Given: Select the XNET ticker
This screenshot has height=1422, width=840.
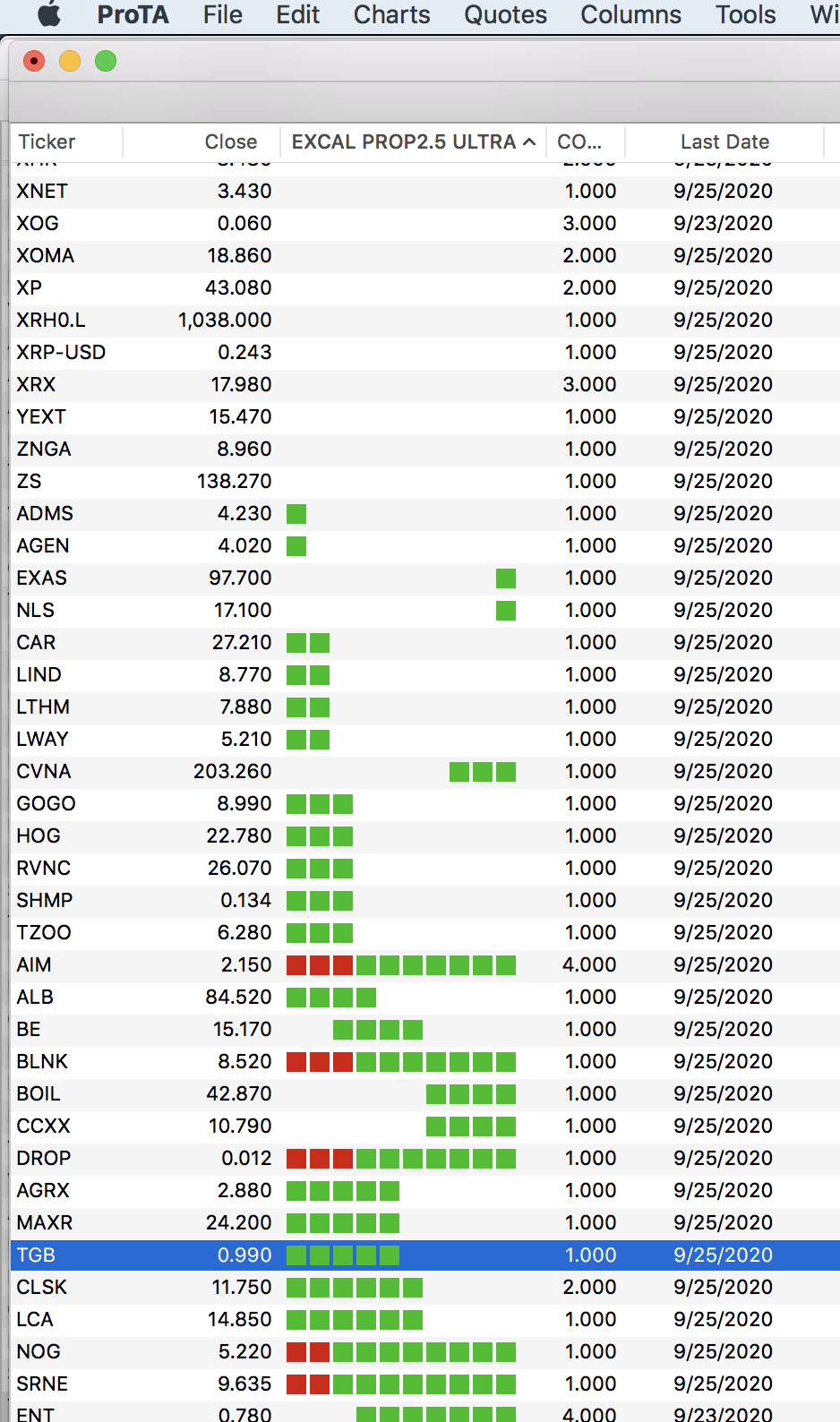Looking at the screenshot, I should [x=42, y=191].
